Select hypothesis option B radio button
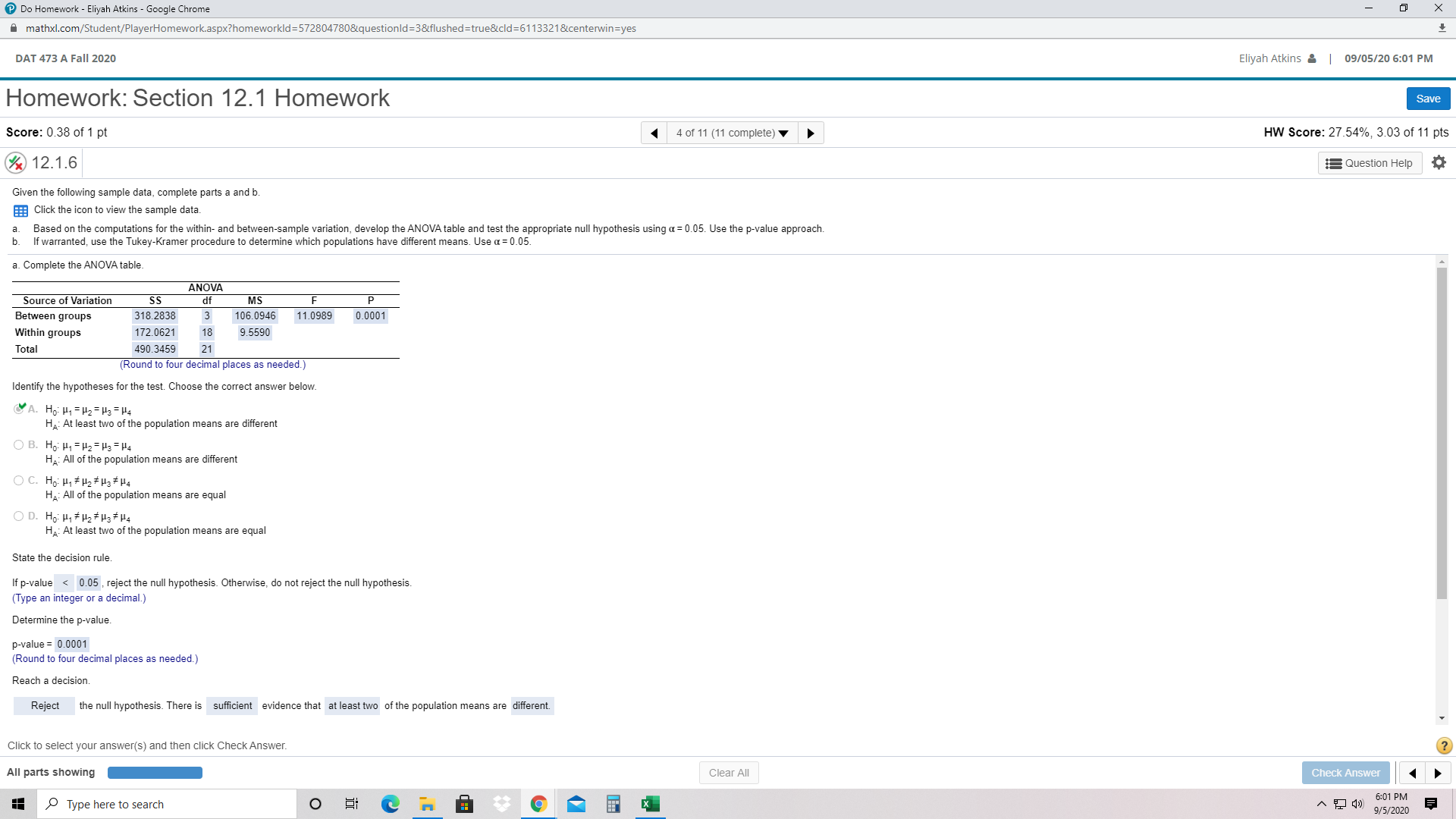The height and width of the screenshot is (819, 1456). [18, 445]
